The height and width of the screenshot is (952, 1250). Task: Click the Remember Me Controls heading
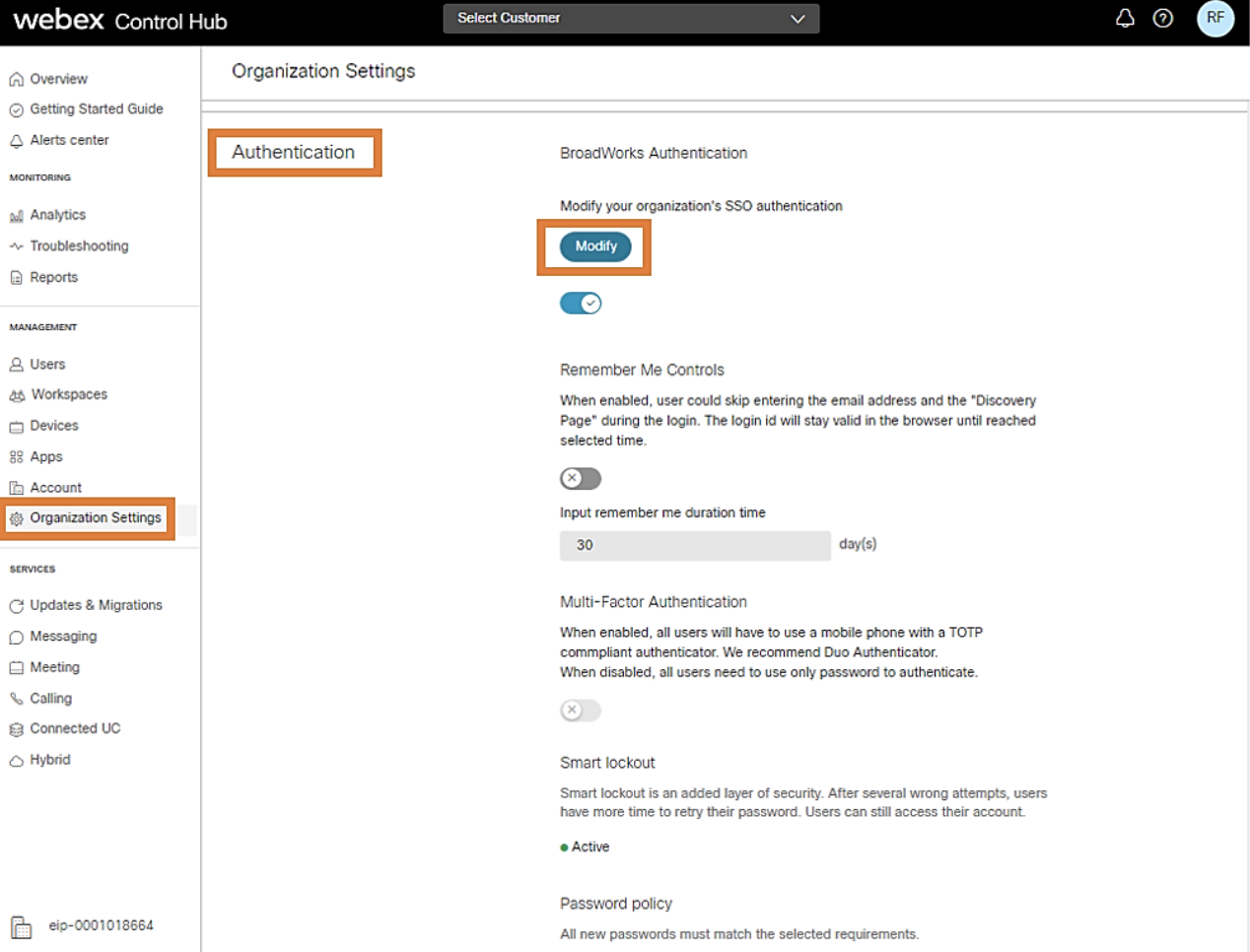642,371
